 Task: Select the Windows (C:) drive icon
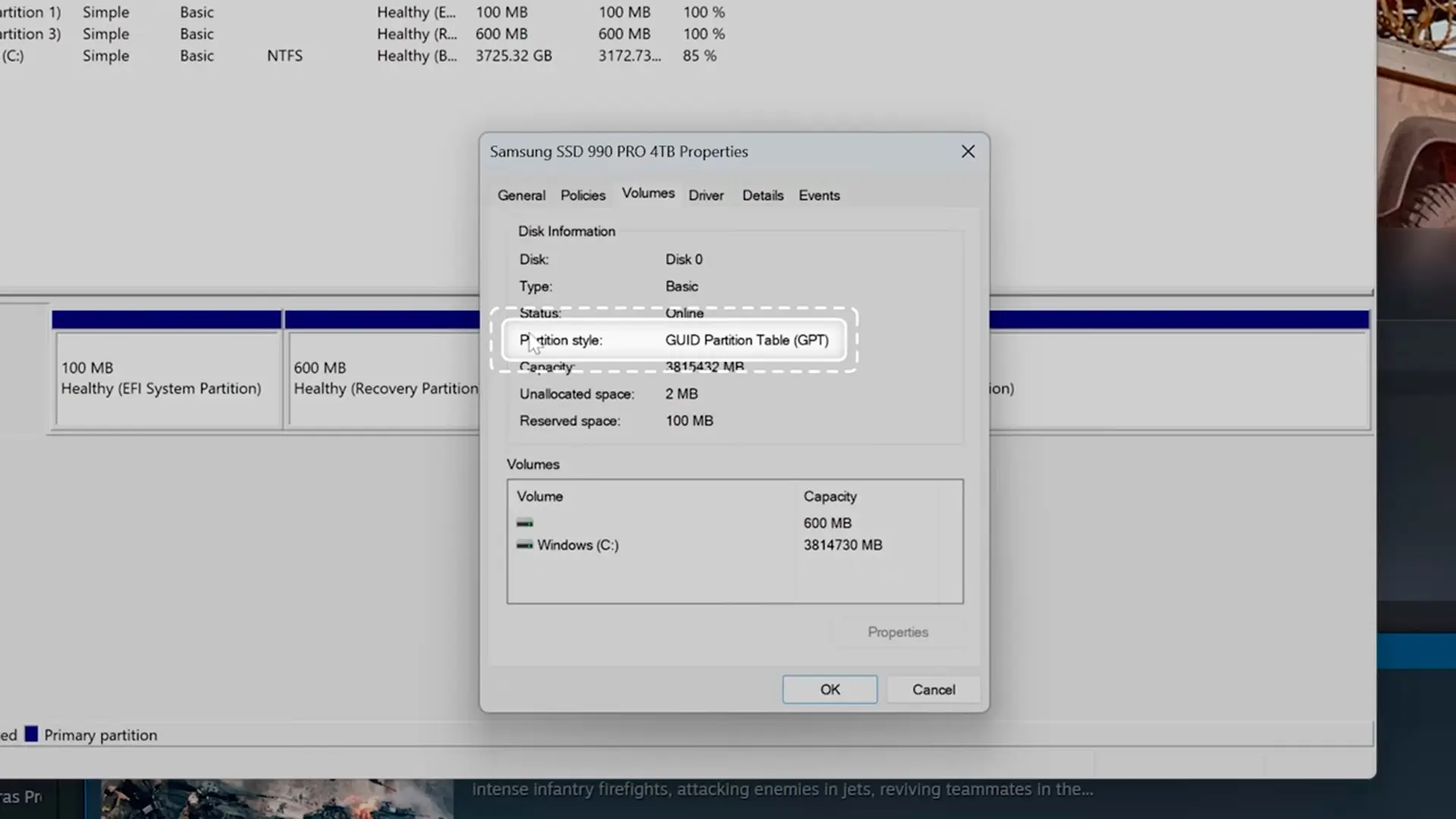[524, 545]
